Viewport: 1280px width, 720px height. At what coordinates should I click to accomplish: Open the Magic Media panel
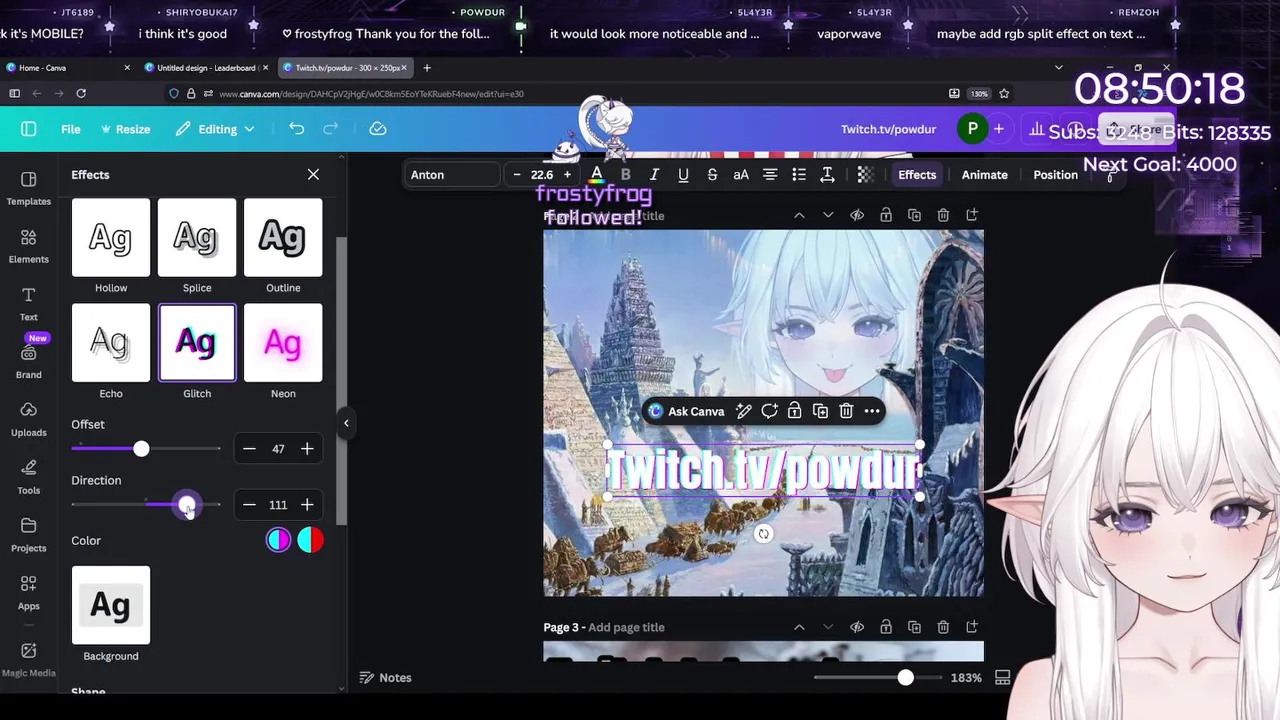28,659
